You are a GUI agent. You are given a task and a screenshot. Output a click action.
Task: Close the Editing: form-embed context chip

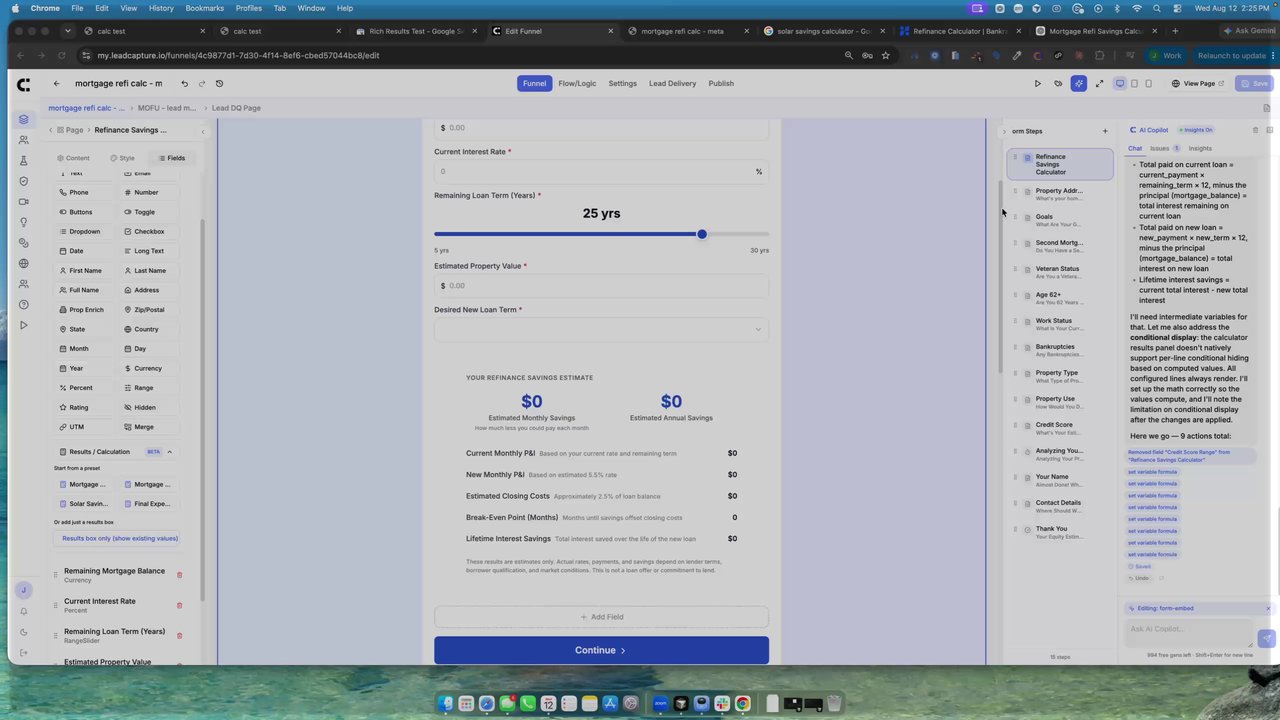click(1268, 608)
